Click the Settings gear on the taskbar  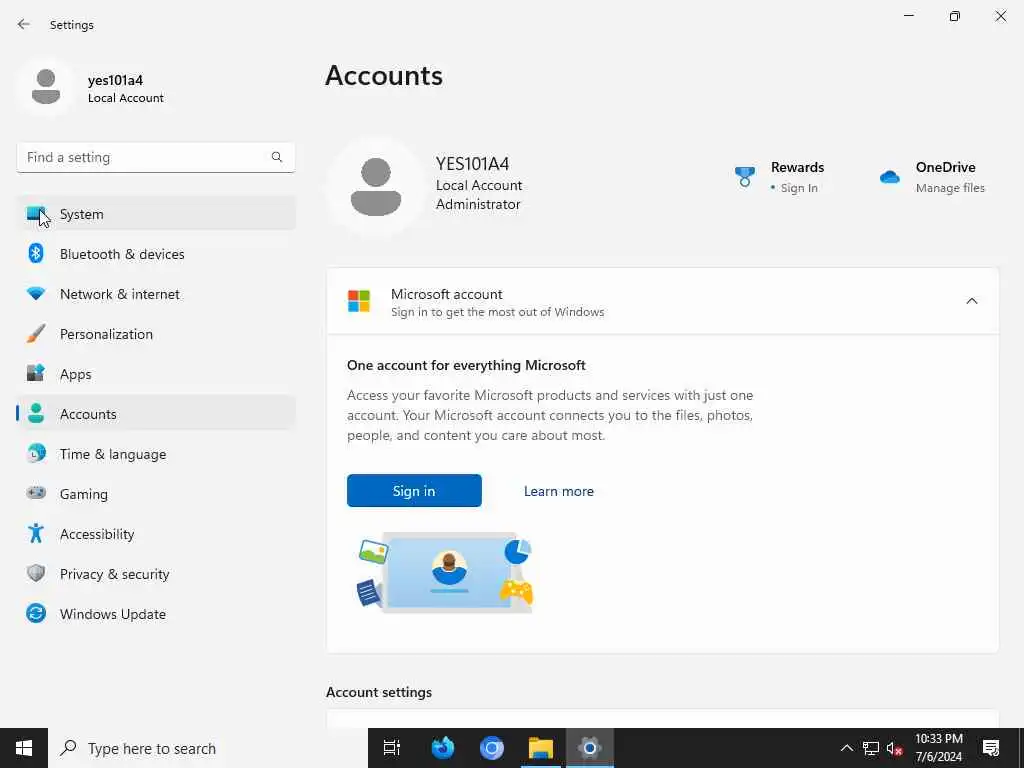pos(589,748)
